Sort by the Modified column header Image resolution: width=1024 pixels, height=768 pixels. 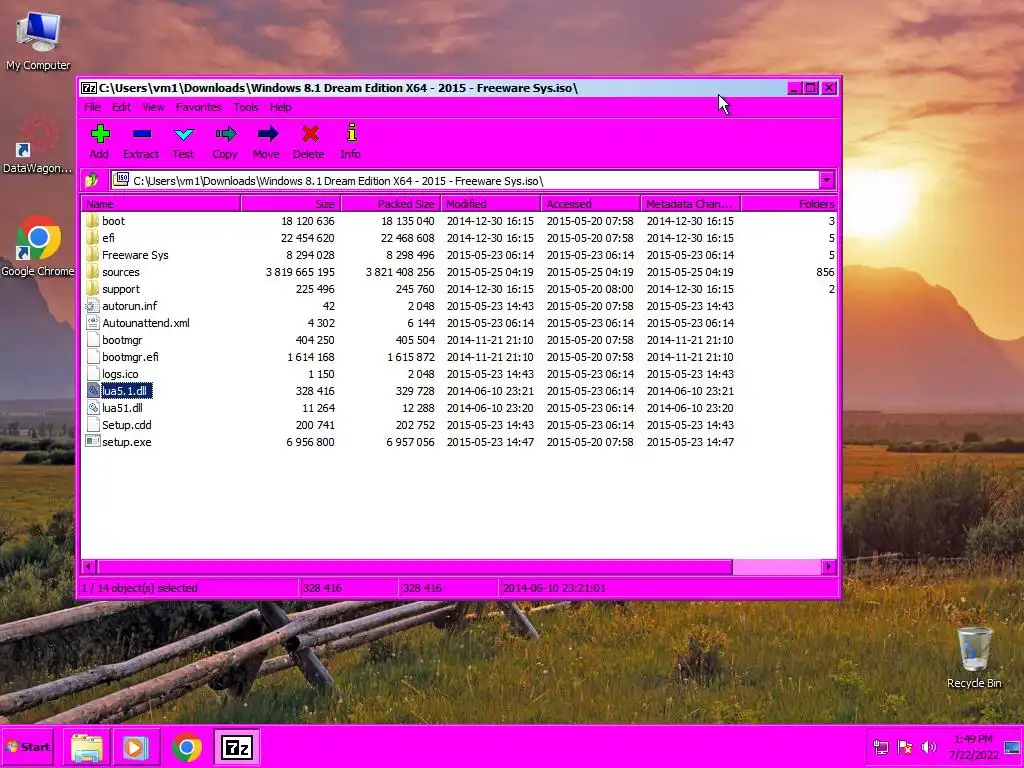click(x=490, y=204)
